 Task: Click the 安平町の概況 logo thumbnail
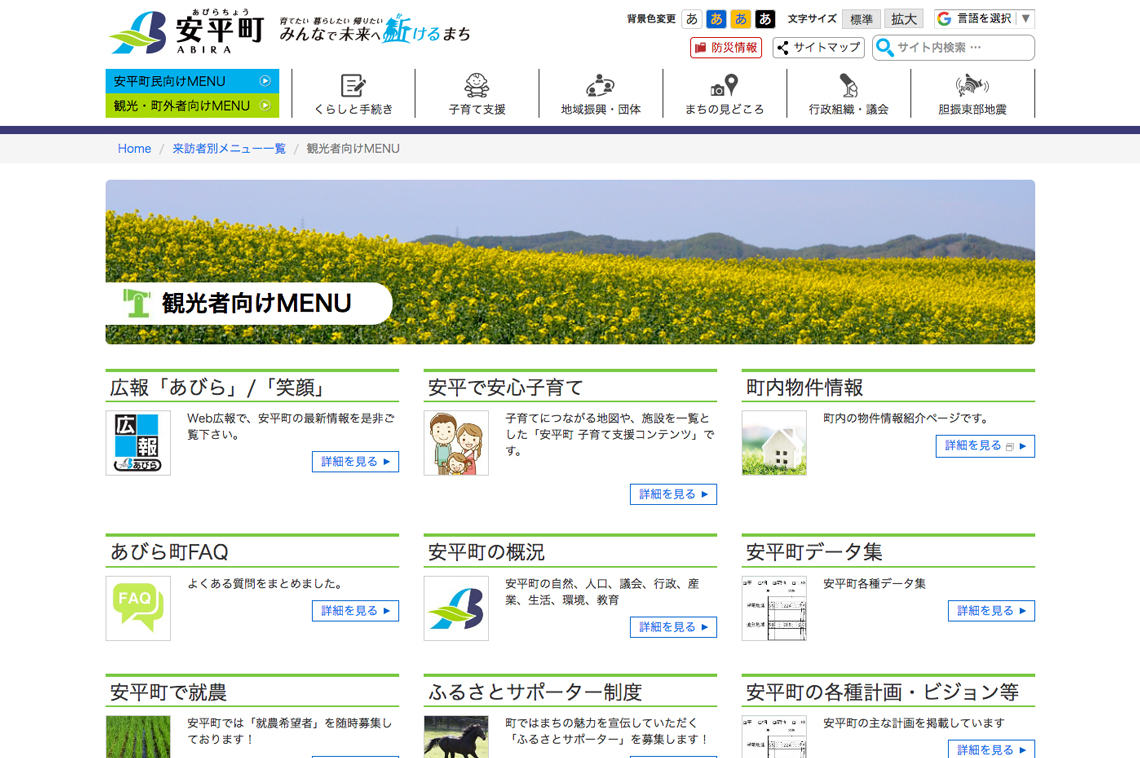point(457,608)
